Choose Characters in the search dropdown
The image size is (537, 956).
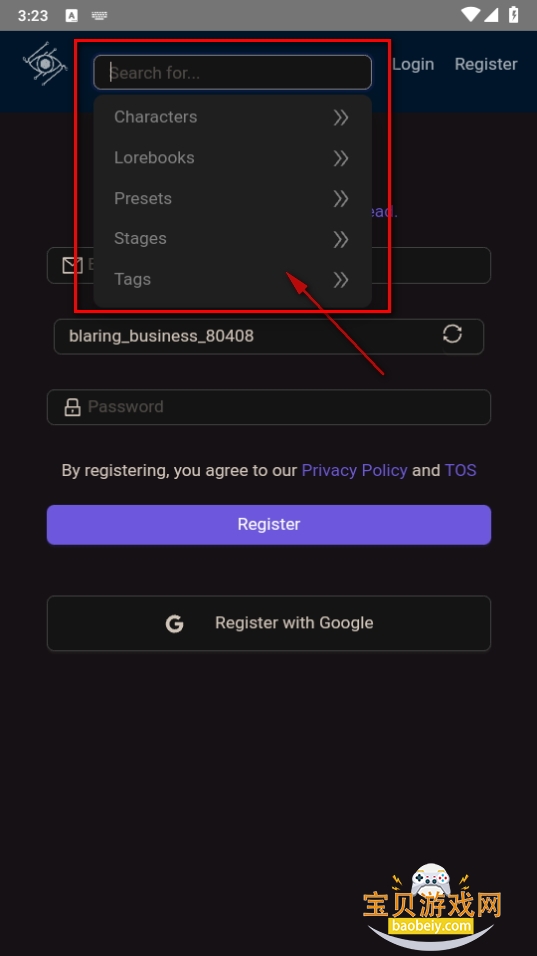pyautogui.click(x=232, y=117)
